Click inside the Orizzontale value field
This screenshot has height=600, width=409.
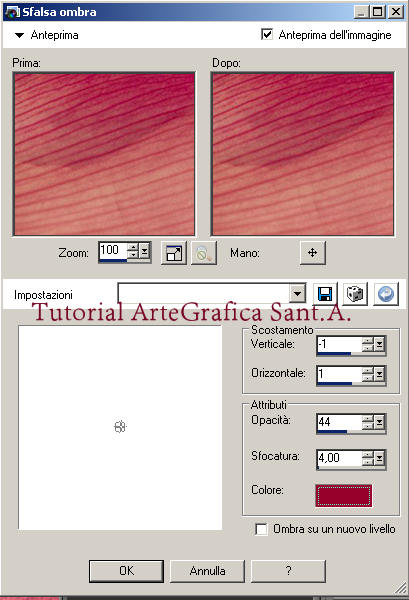tap(339, 374)
